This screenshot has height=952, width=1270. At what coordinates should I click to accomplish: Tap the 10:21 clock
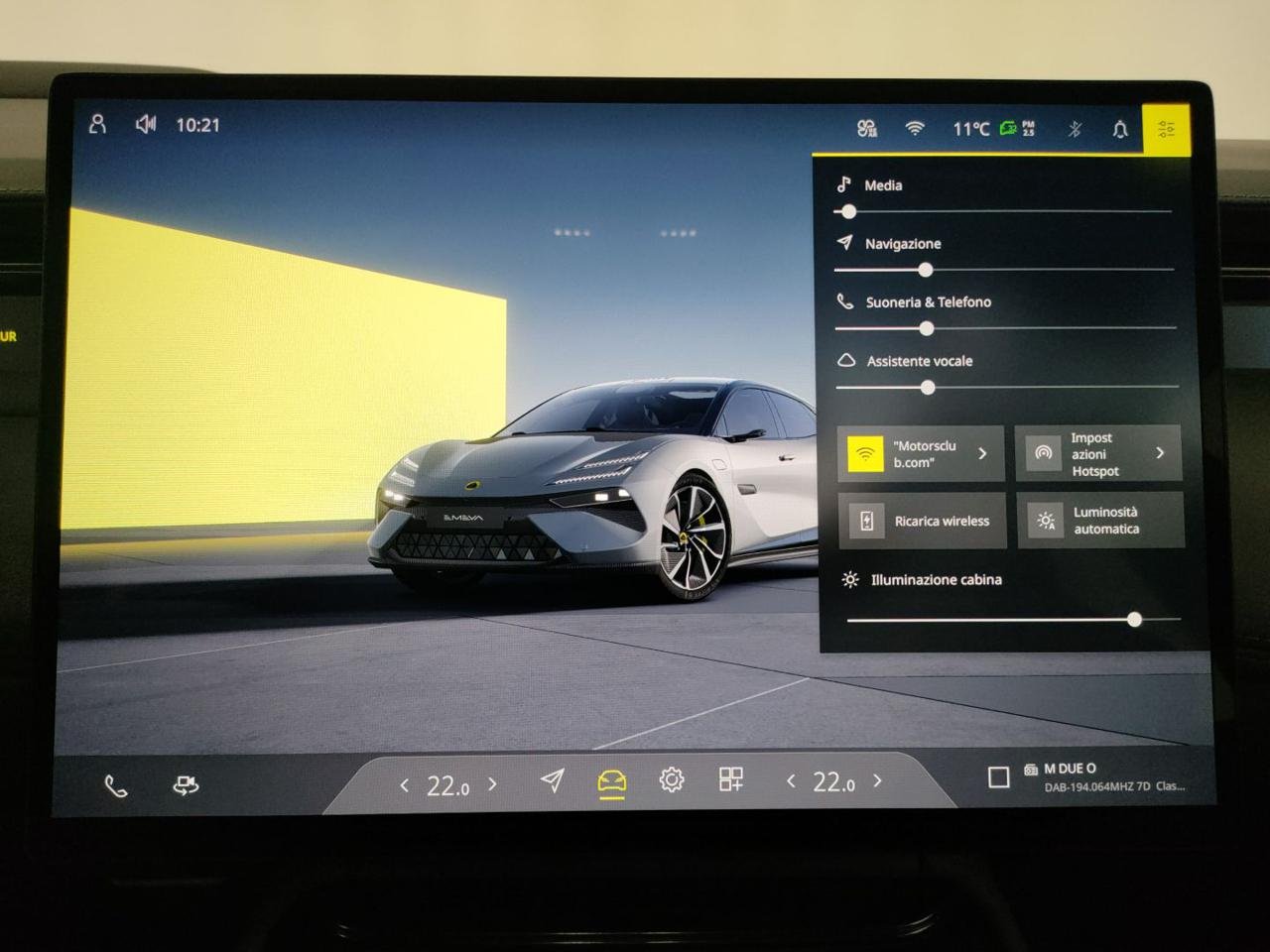click(x=197, y=125)
